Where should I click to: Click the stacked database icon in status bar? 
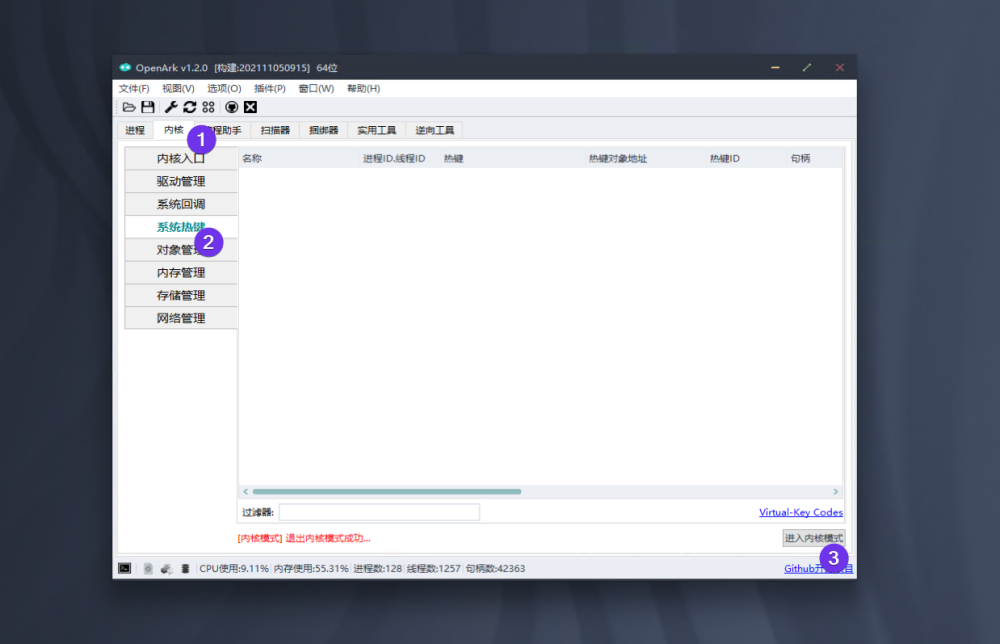click(185, 568)
